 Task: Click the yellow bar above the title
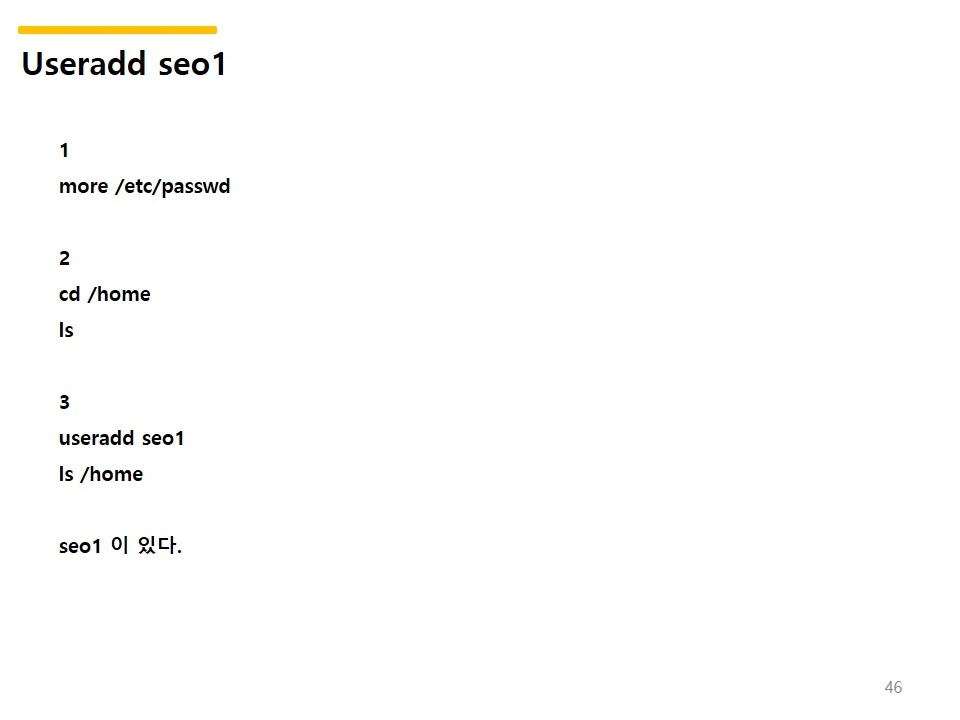117,30
